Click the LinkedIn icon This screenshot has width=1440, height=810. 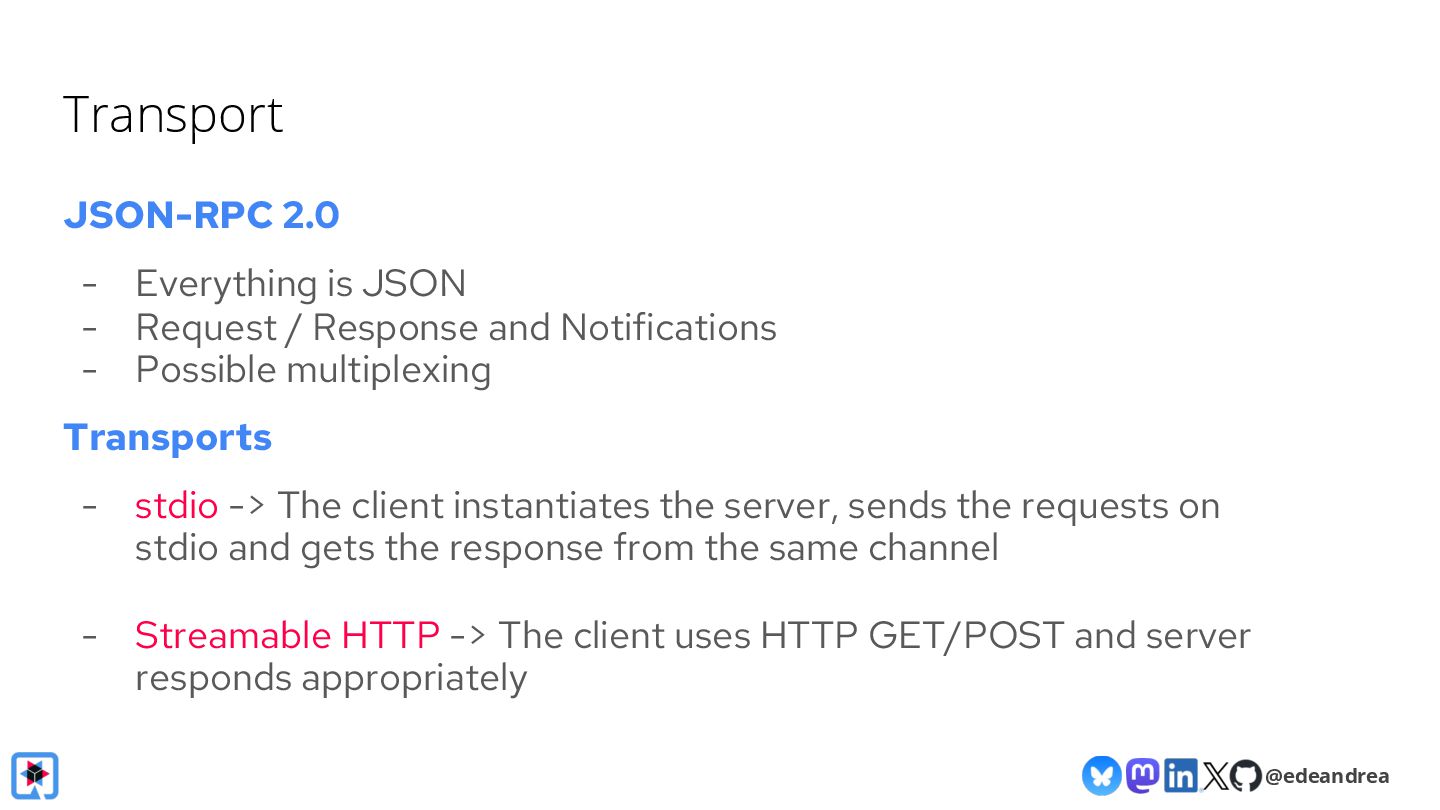(x=1180, y=775)
